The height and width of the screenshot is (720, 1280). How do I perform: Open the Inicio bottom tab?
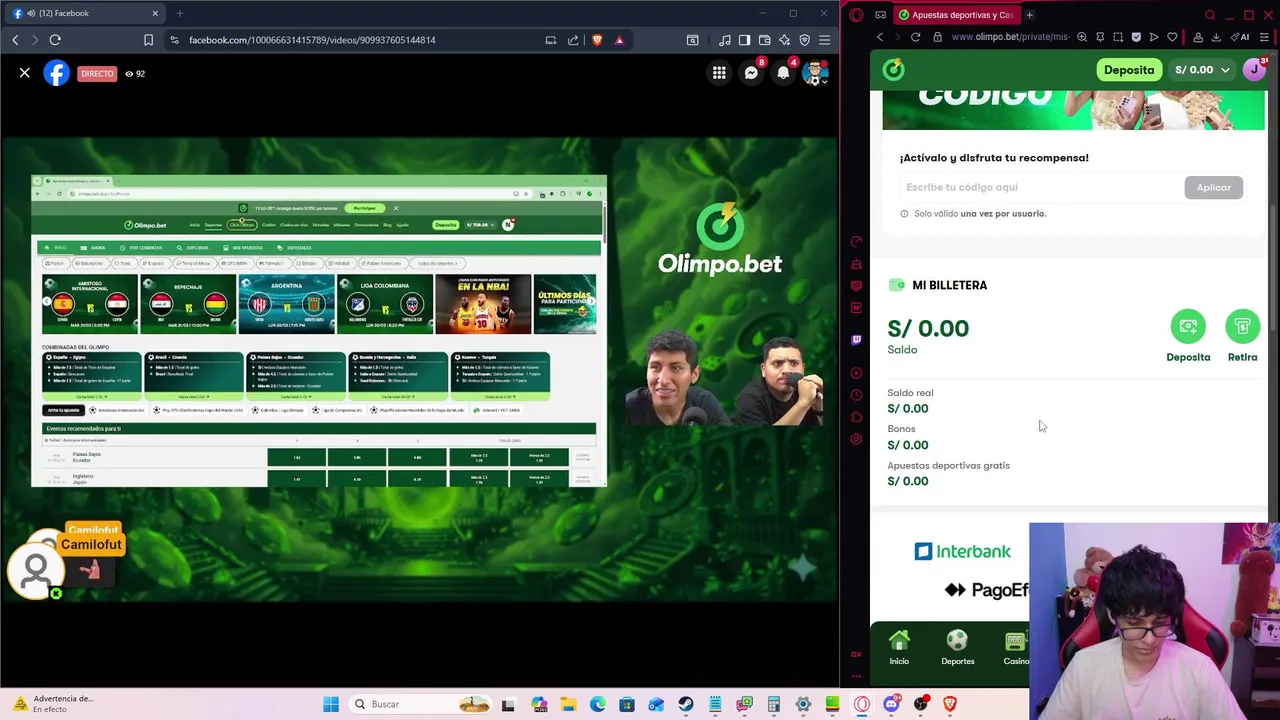coord(899,648)
